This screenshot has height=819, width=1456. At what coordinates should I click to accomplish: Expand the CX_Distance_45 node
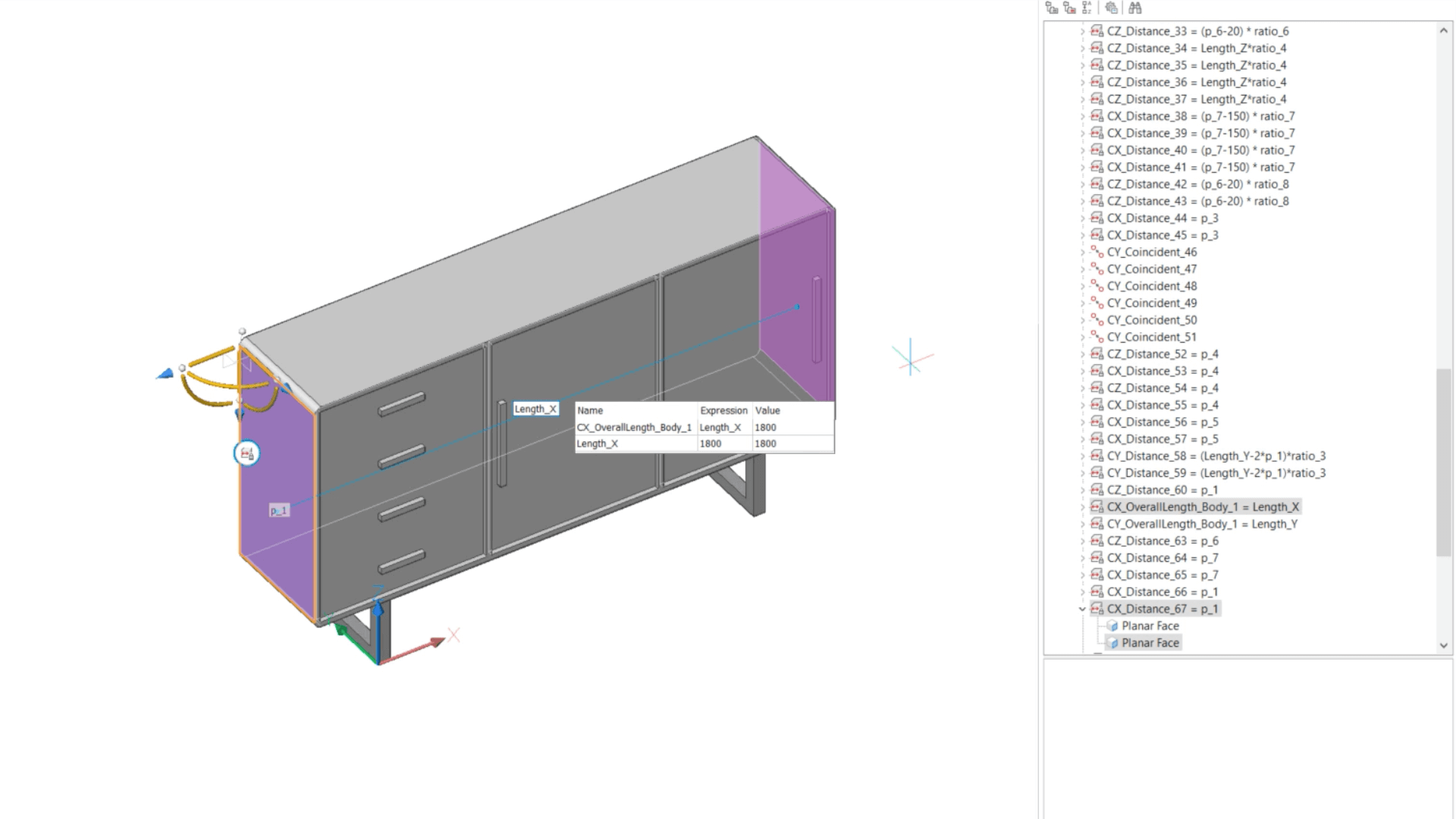[x=1082, y=235]
